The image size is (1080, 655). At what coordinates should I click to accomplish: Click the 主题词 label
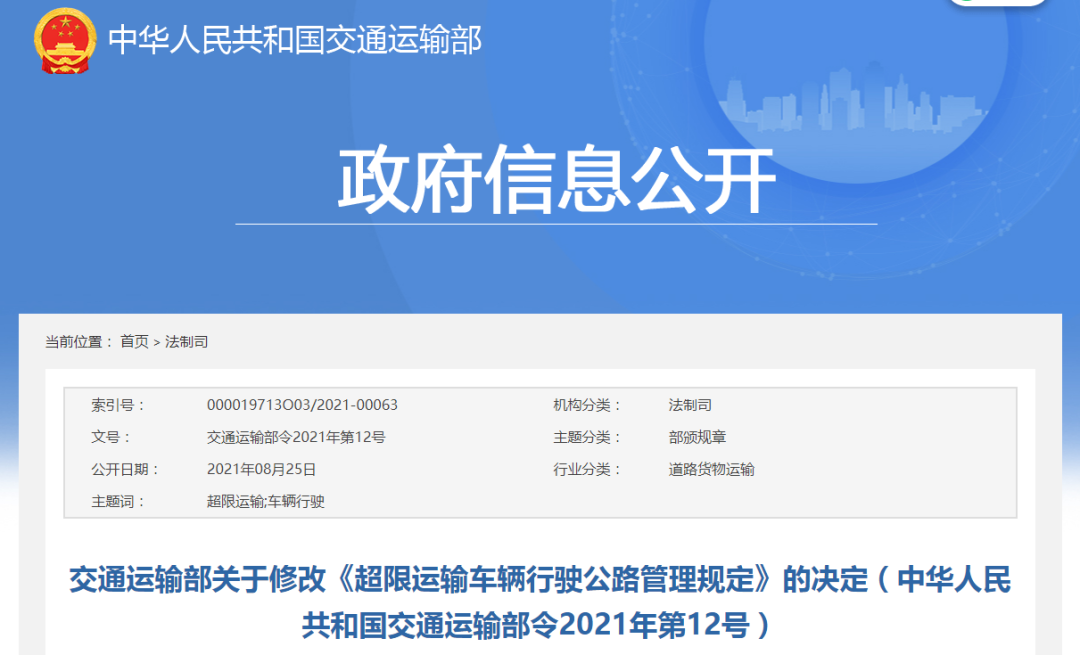pyautogui.click(x=118, y=501)
